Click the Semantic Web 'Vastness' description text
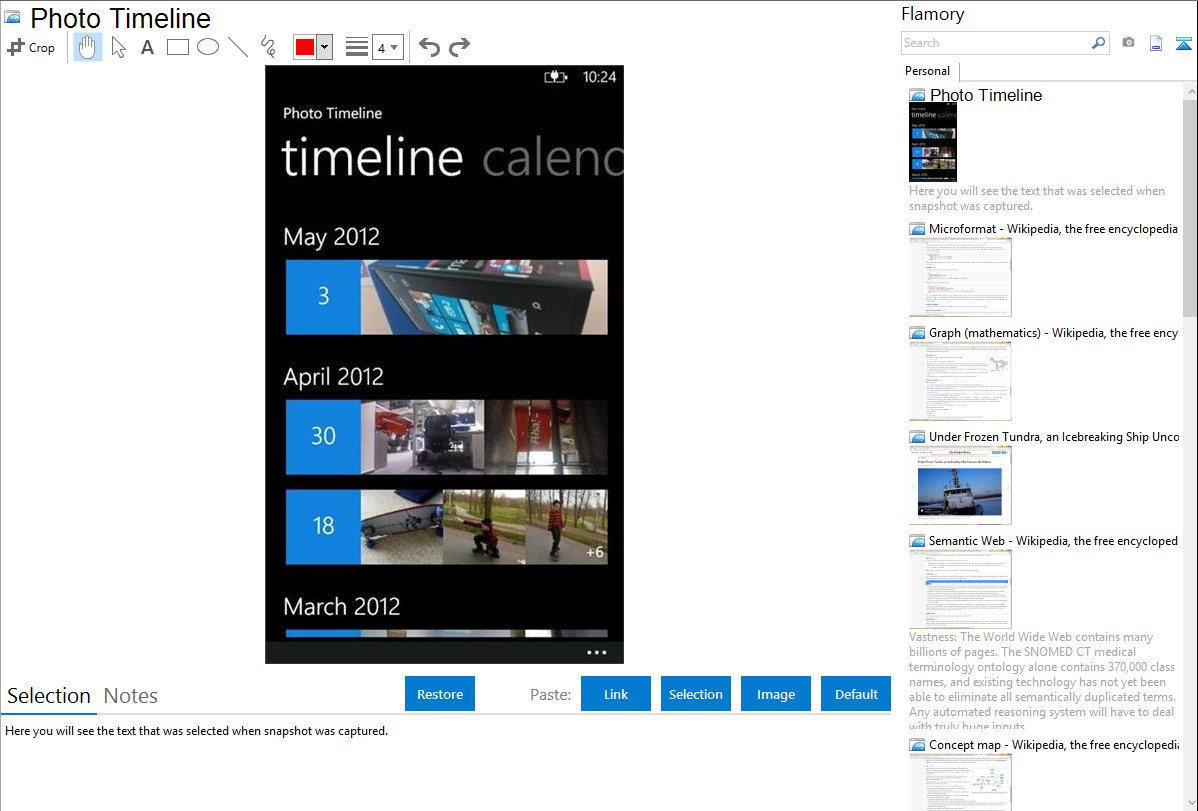Viewport: 1198px width, 811px height. click(x=1043, y=682)
